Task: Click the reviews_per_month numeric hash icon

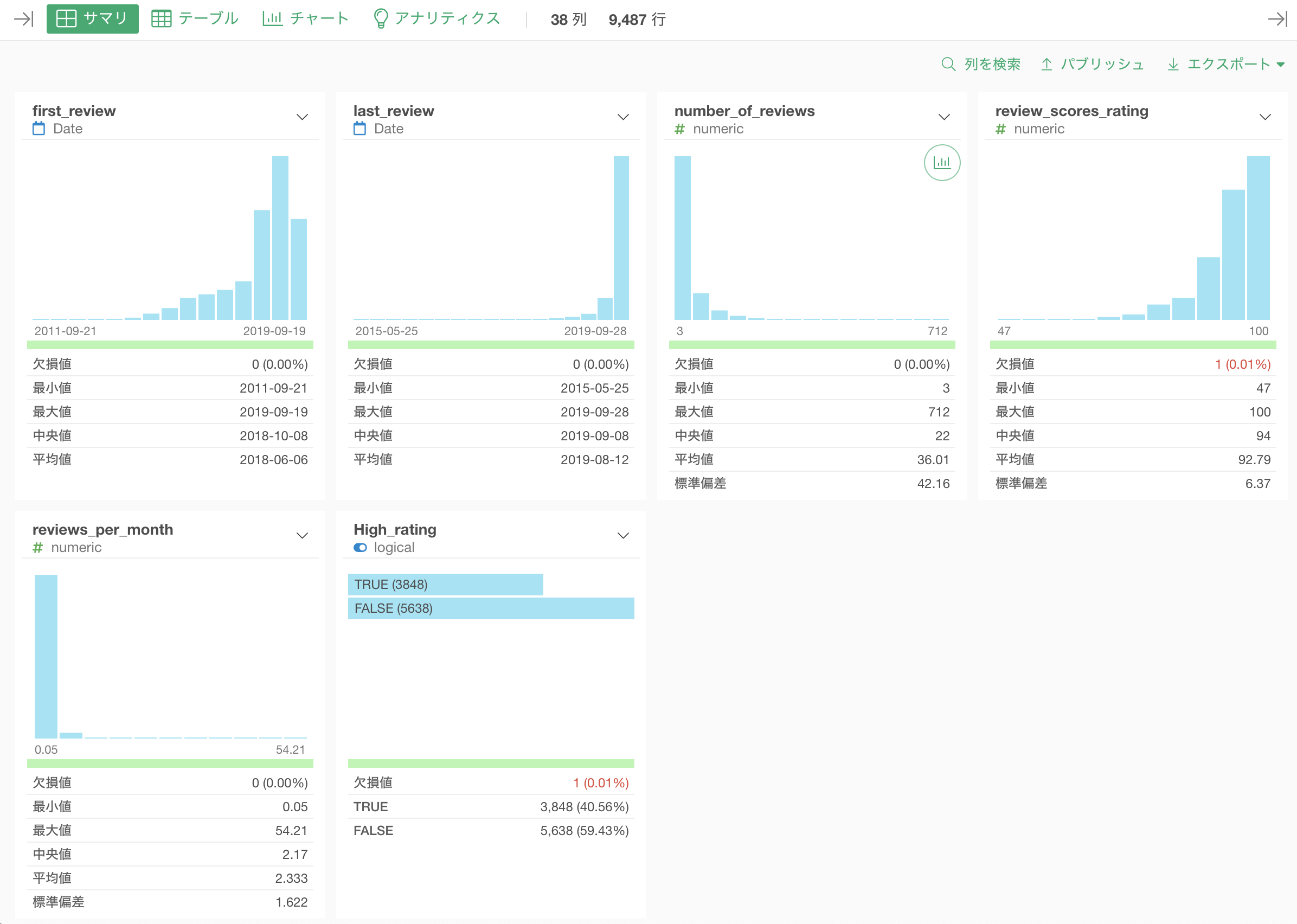Action: pyautogui.click(x=37, y=548)
